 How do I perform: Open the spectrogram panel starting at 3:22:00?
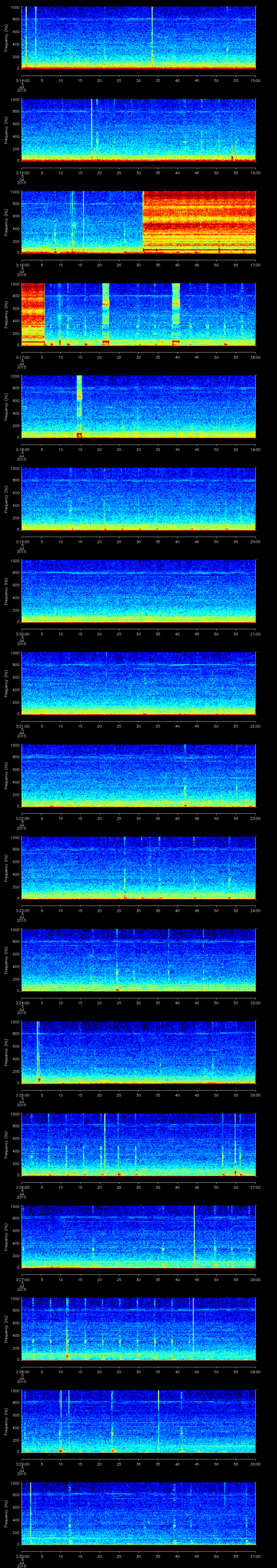click(x=138, y=775)
